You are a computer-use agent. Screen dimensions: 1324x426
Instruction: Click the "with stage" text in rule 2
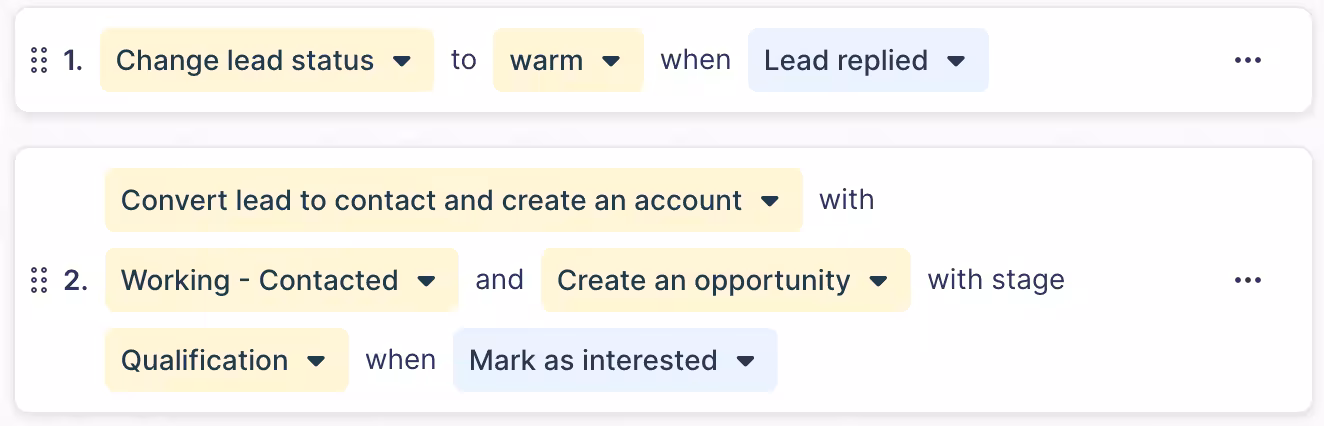[x=995, y=280]
